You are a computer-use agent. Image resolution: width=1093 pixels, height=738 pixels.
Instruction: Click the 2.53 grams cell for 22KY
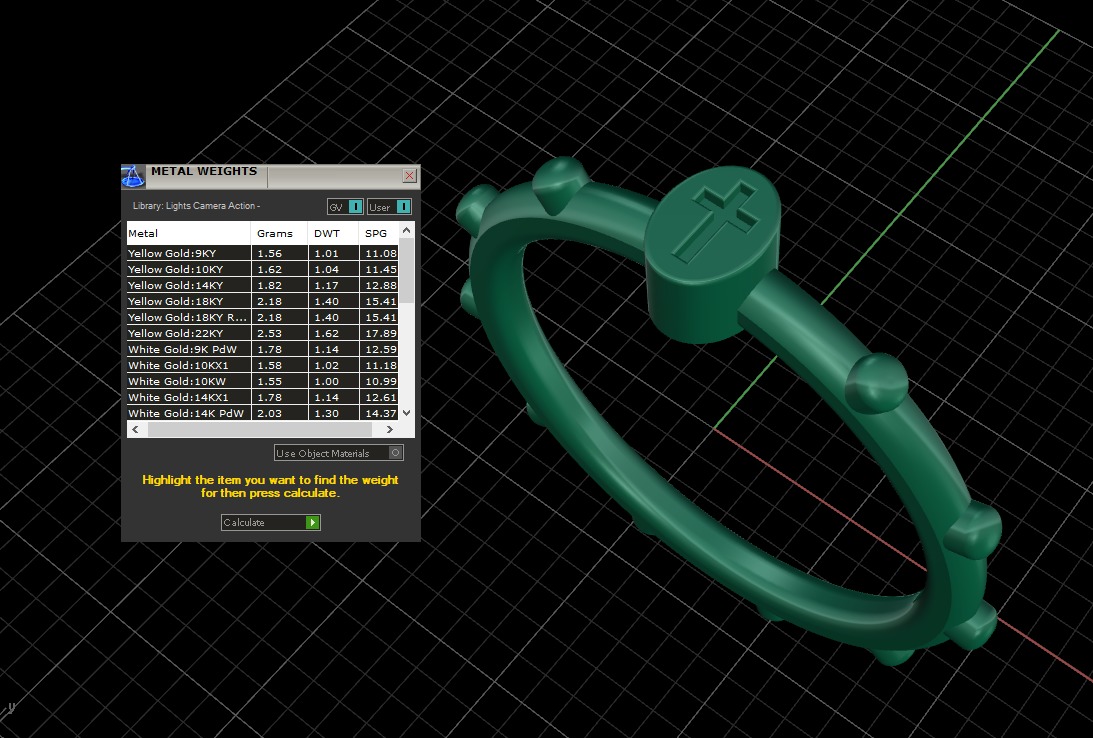click(x=280, y=333)
